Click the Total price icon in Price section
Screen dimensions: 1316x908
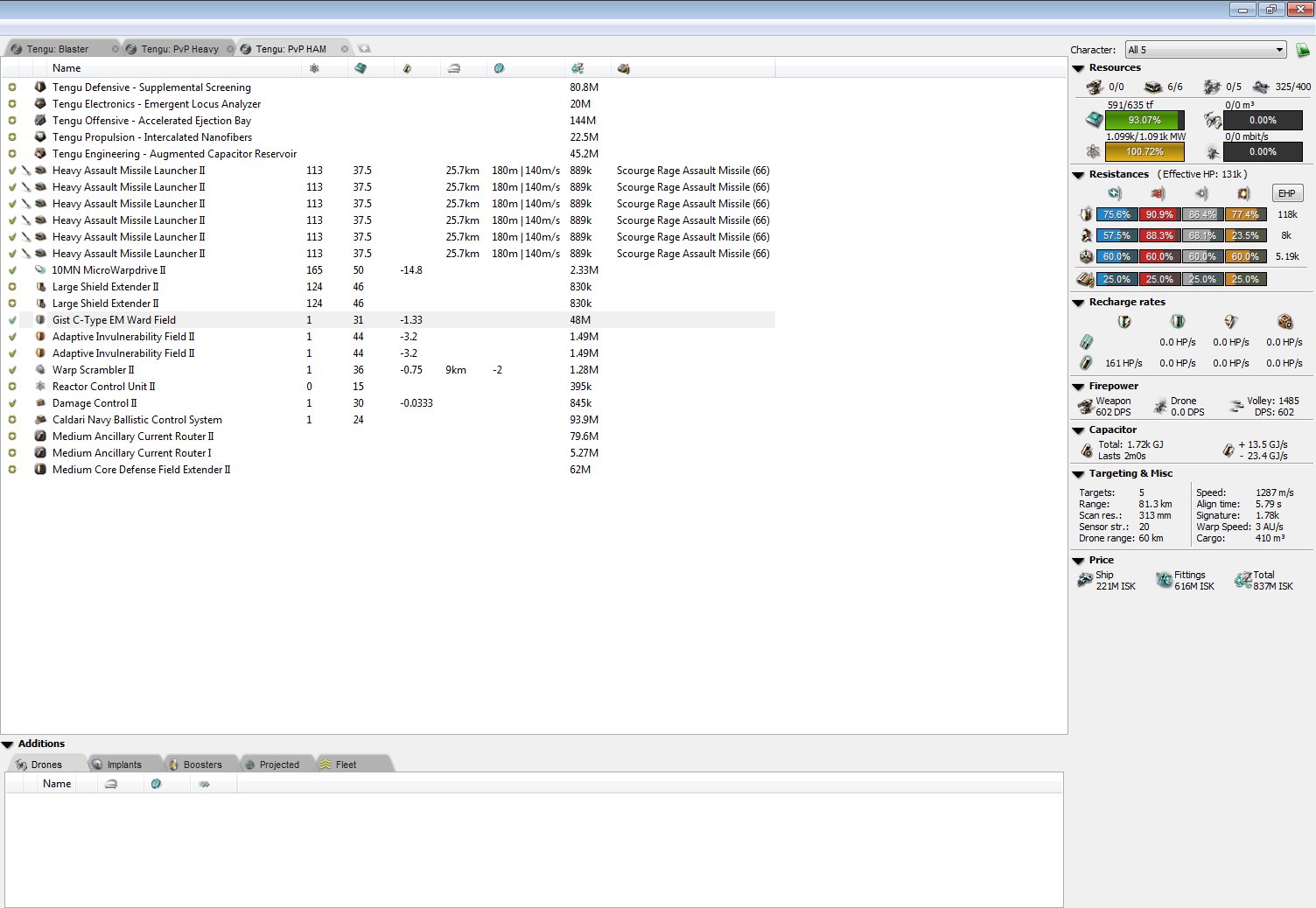click(1243, 580)
